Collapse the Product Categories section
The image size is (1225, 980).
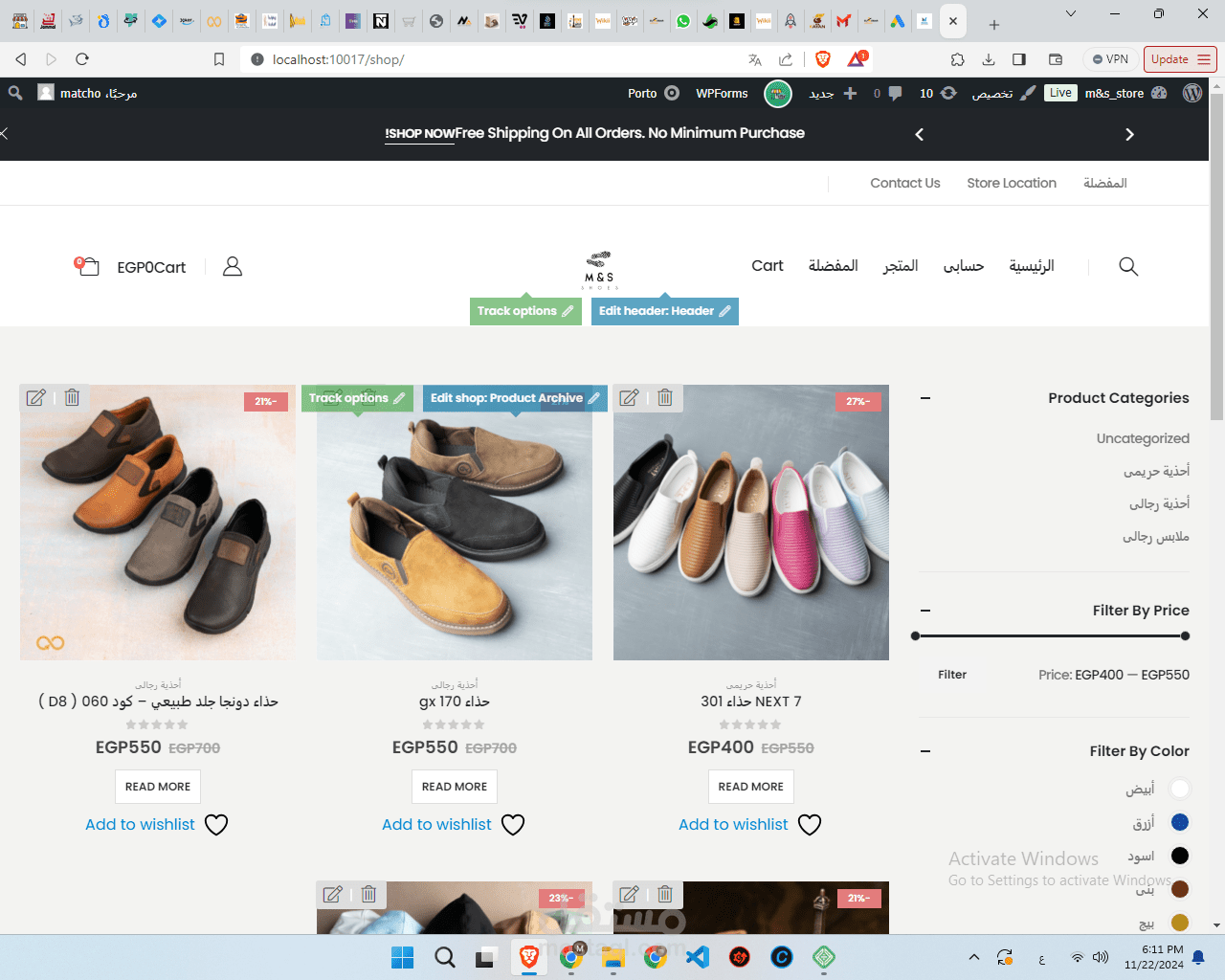pos(924,399)
